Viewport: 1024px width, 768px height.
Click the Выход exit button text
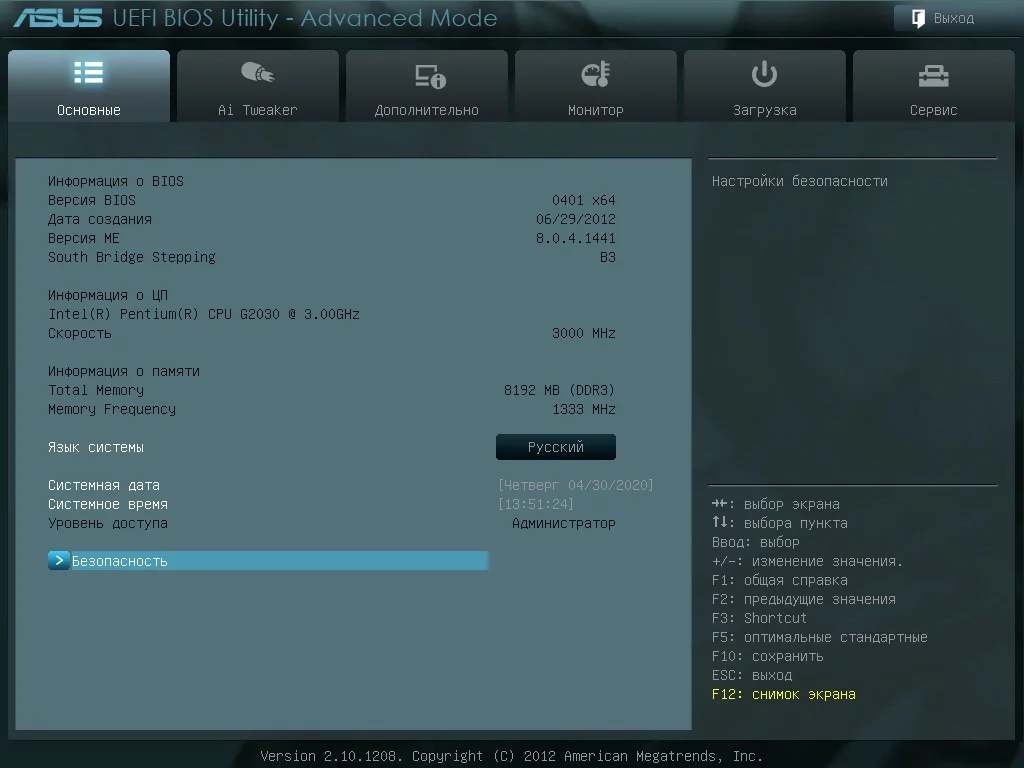[953, 18]
